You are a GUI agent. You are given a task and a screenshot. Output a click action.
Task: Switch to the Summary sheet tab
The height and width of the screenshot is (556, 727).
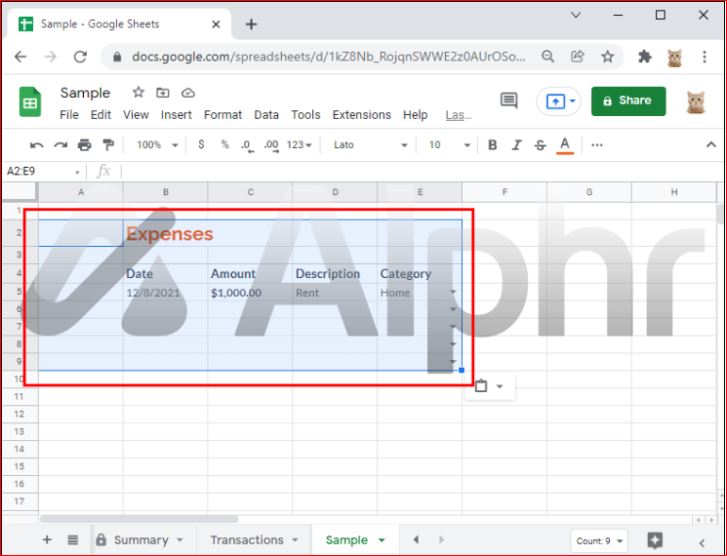click(140, 540)
